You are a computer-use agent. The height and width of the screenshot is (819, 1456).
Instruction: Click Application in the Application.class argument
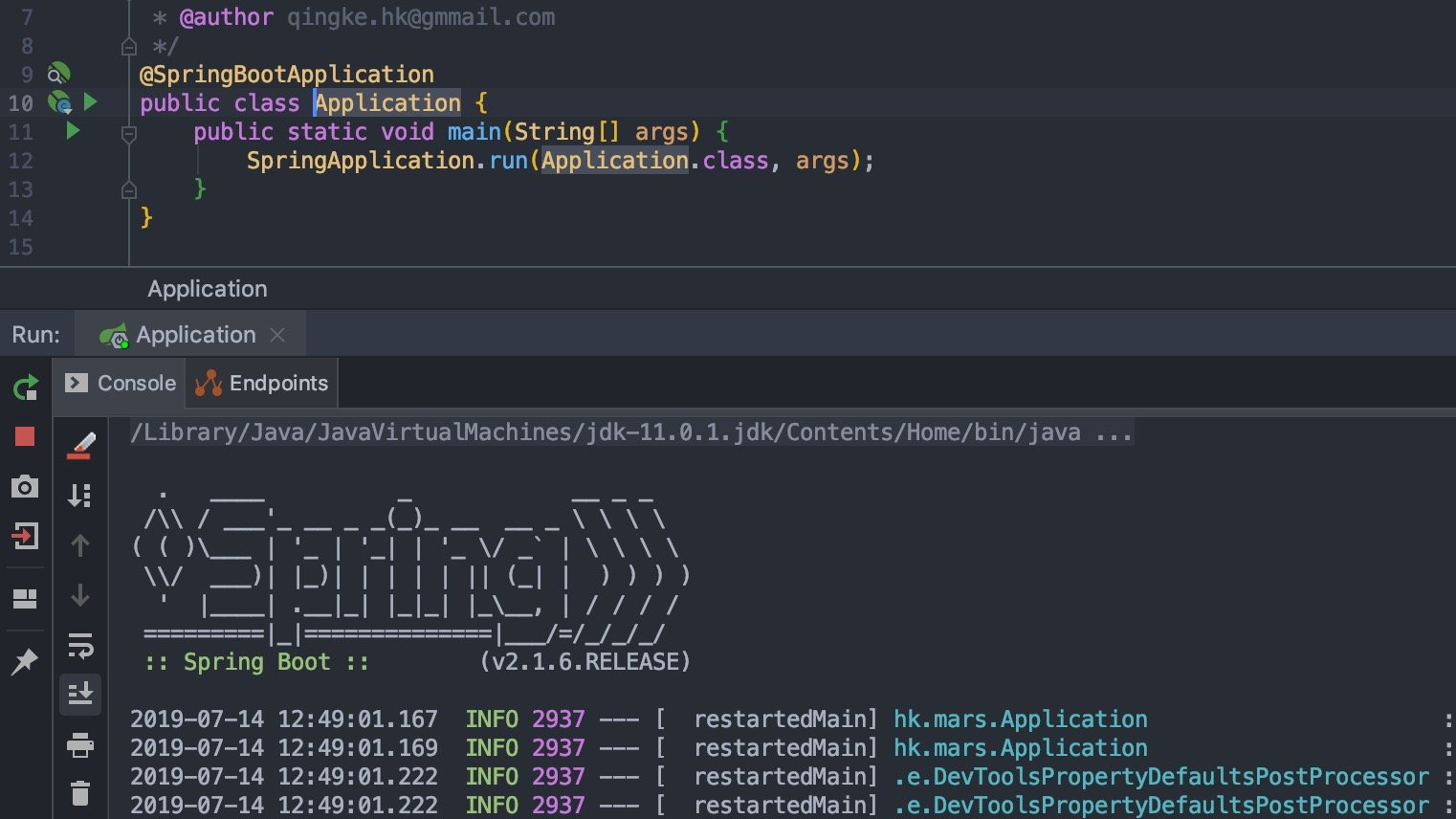point(615,161)
